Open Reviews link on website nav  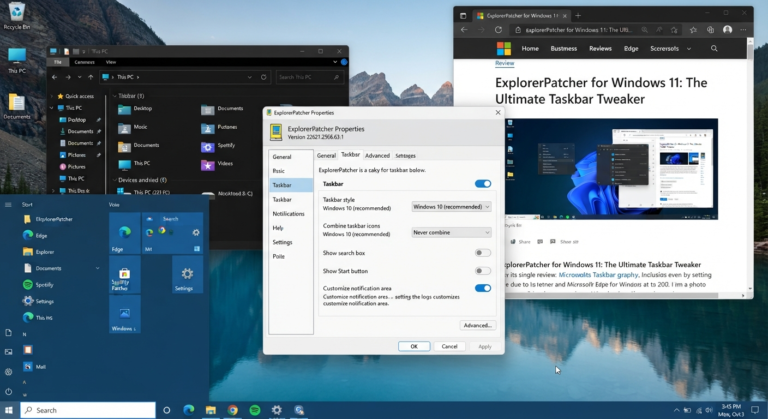[x=600, y=49]
